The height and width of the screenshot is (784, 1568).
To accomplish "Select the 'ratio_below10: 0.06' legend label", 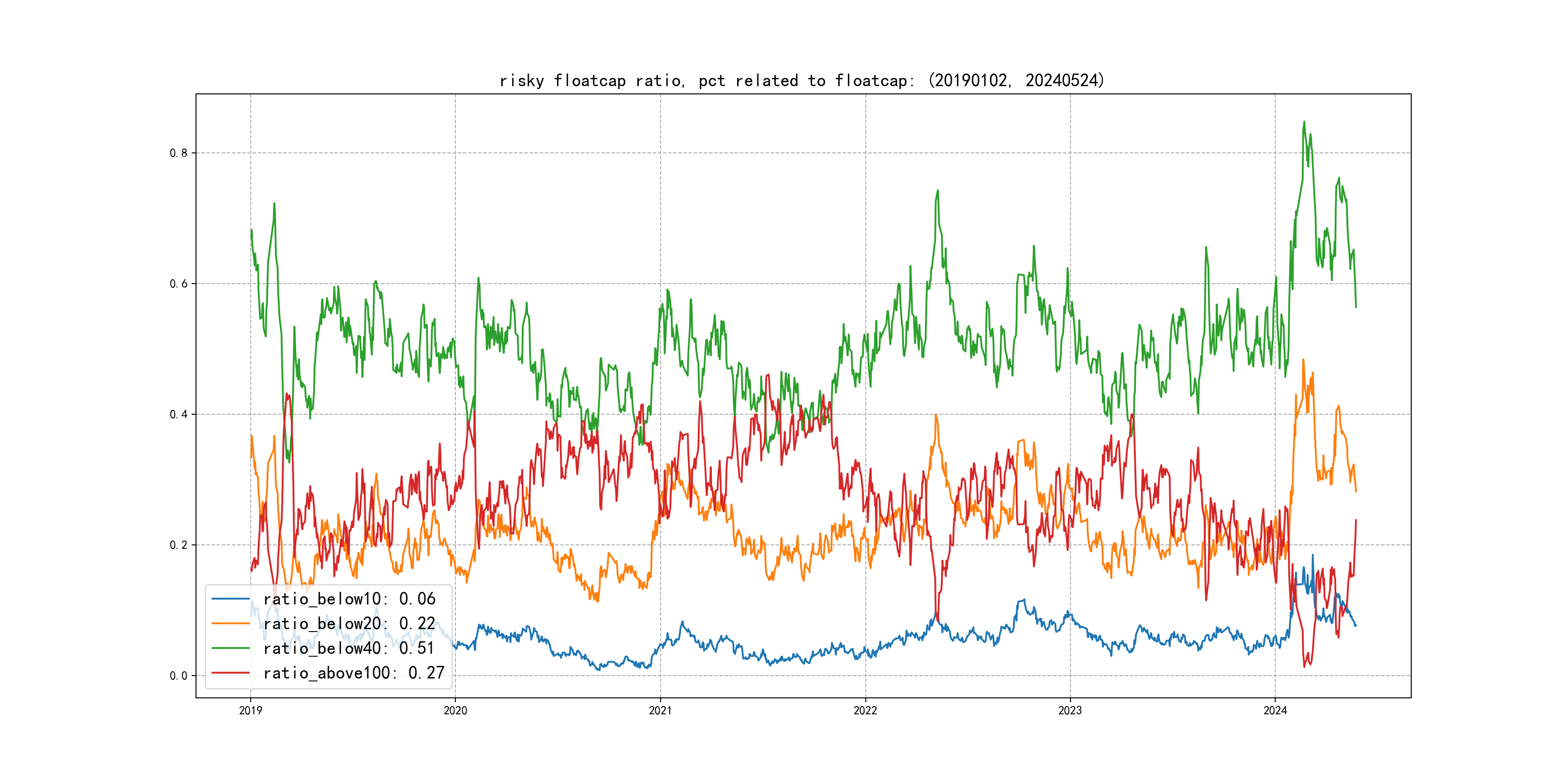I will click(x=349, y=599).
